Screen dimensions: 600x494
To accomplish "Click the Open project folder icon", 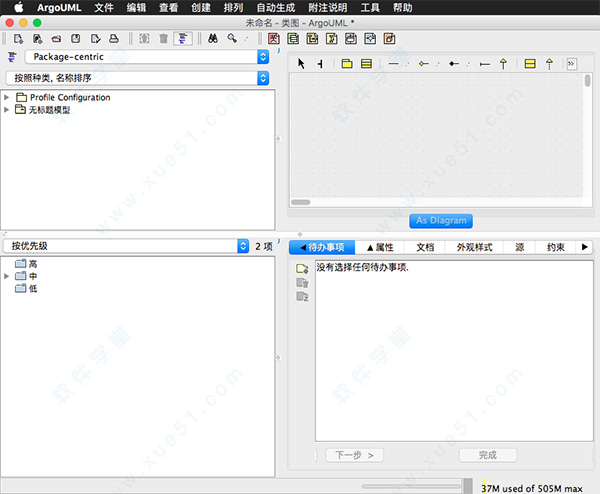I will (x=57, y=39).
